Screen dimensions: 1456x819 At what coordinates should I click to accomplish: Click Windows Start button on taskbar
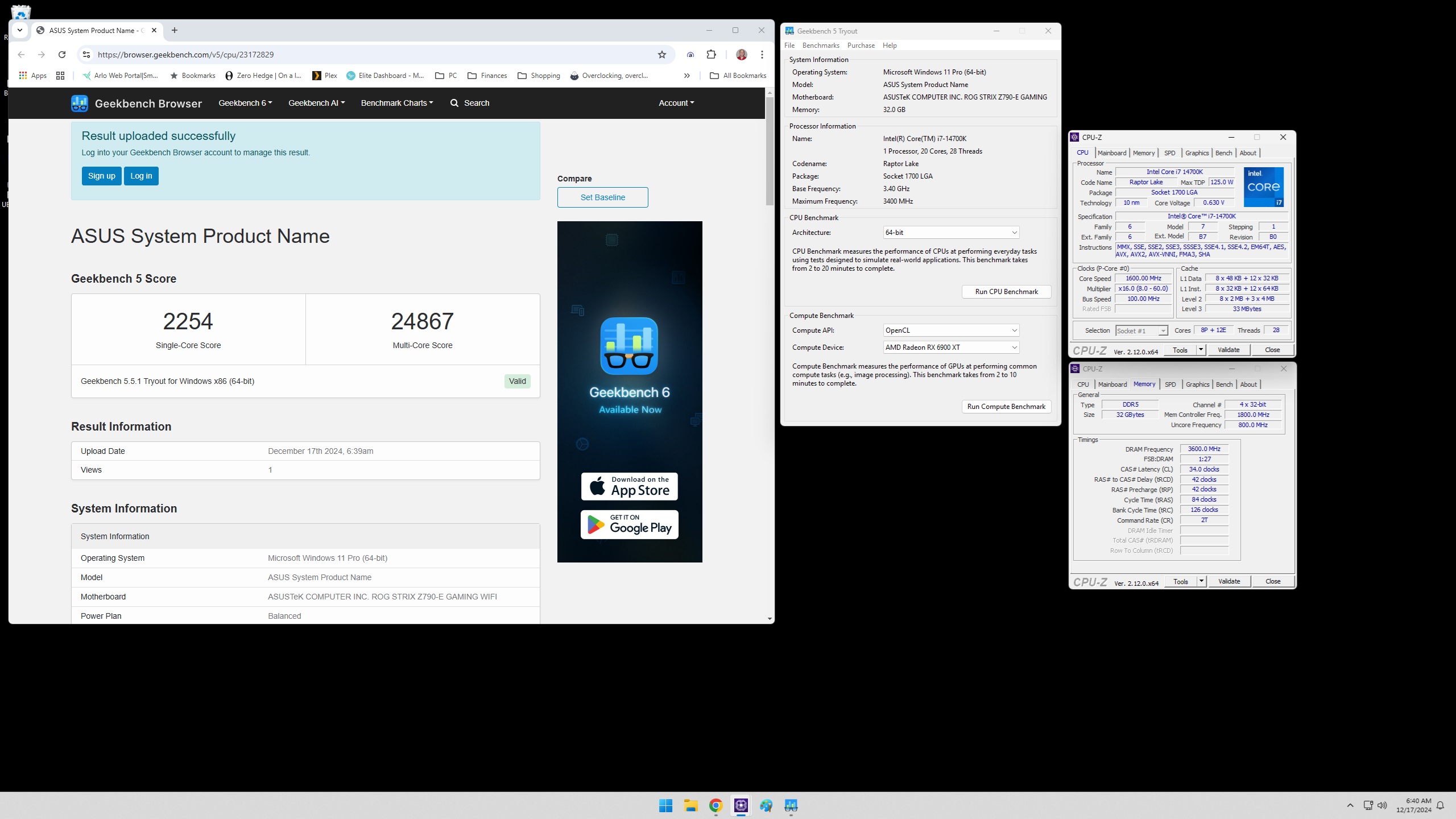tap(665, 805)
